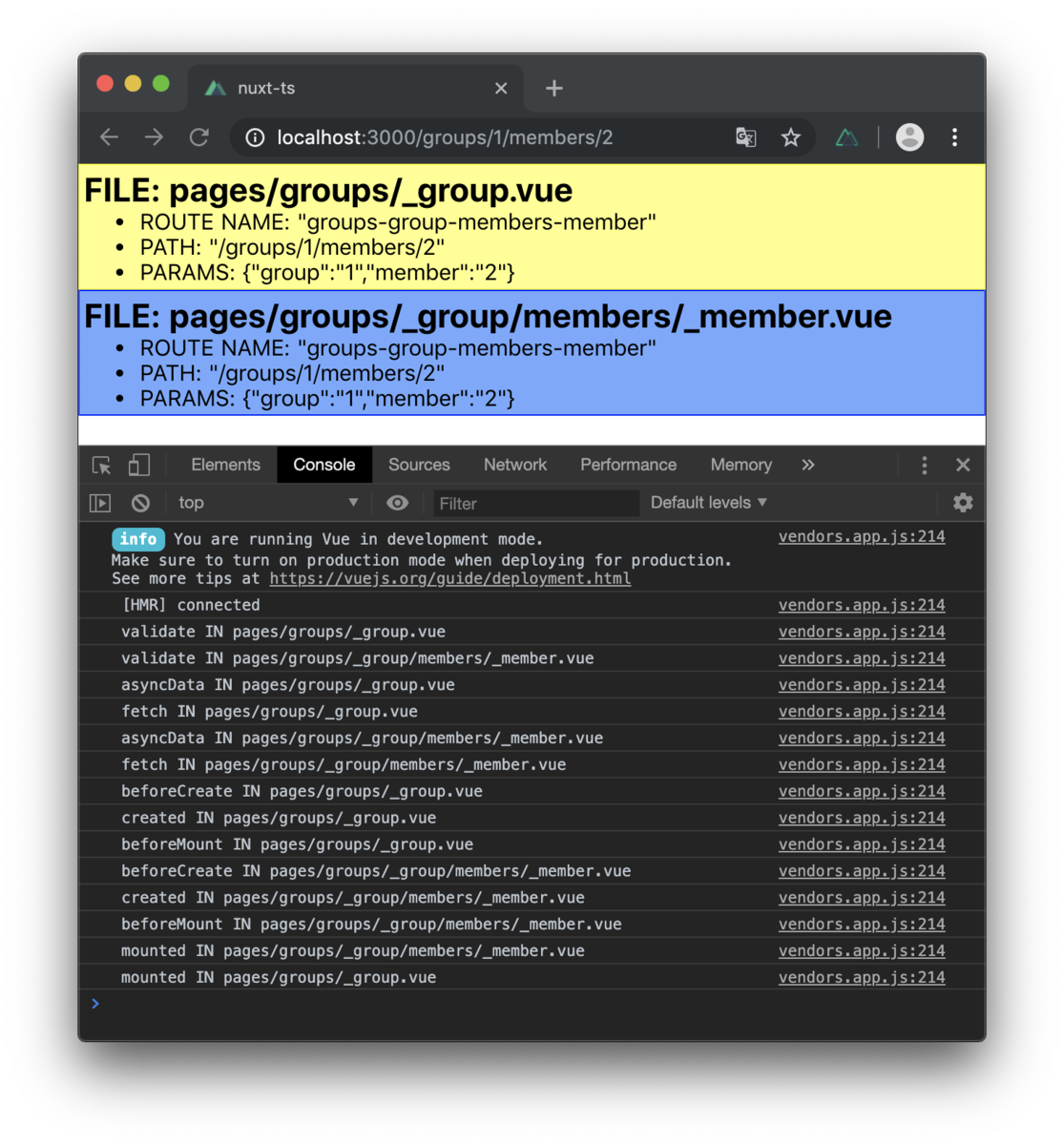Screen dimensions: 1064x1145
Task: Show the console sidebar
Action: (100, 503)
